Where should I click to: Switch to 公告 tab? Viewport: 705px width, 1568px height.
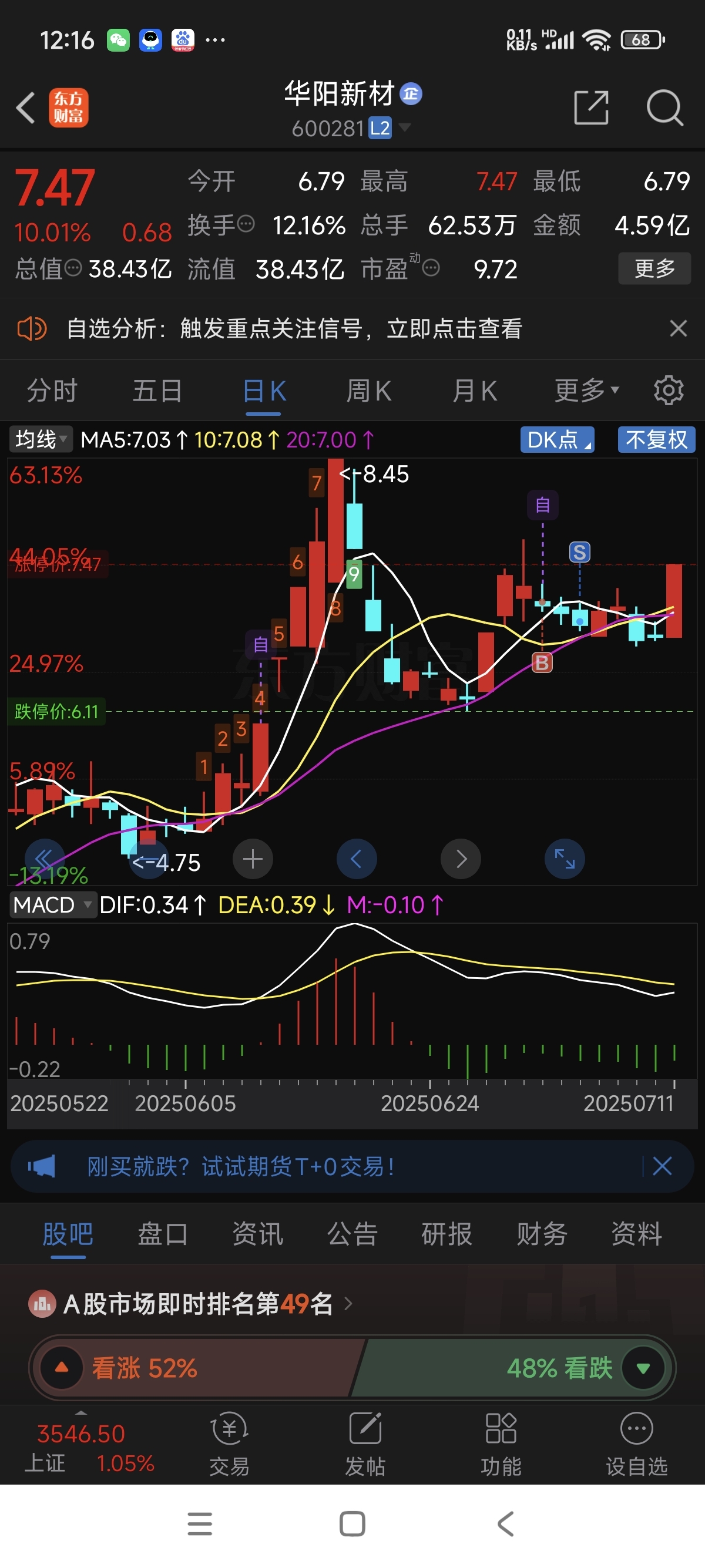pyautogui.click(x=352, y=1234)
